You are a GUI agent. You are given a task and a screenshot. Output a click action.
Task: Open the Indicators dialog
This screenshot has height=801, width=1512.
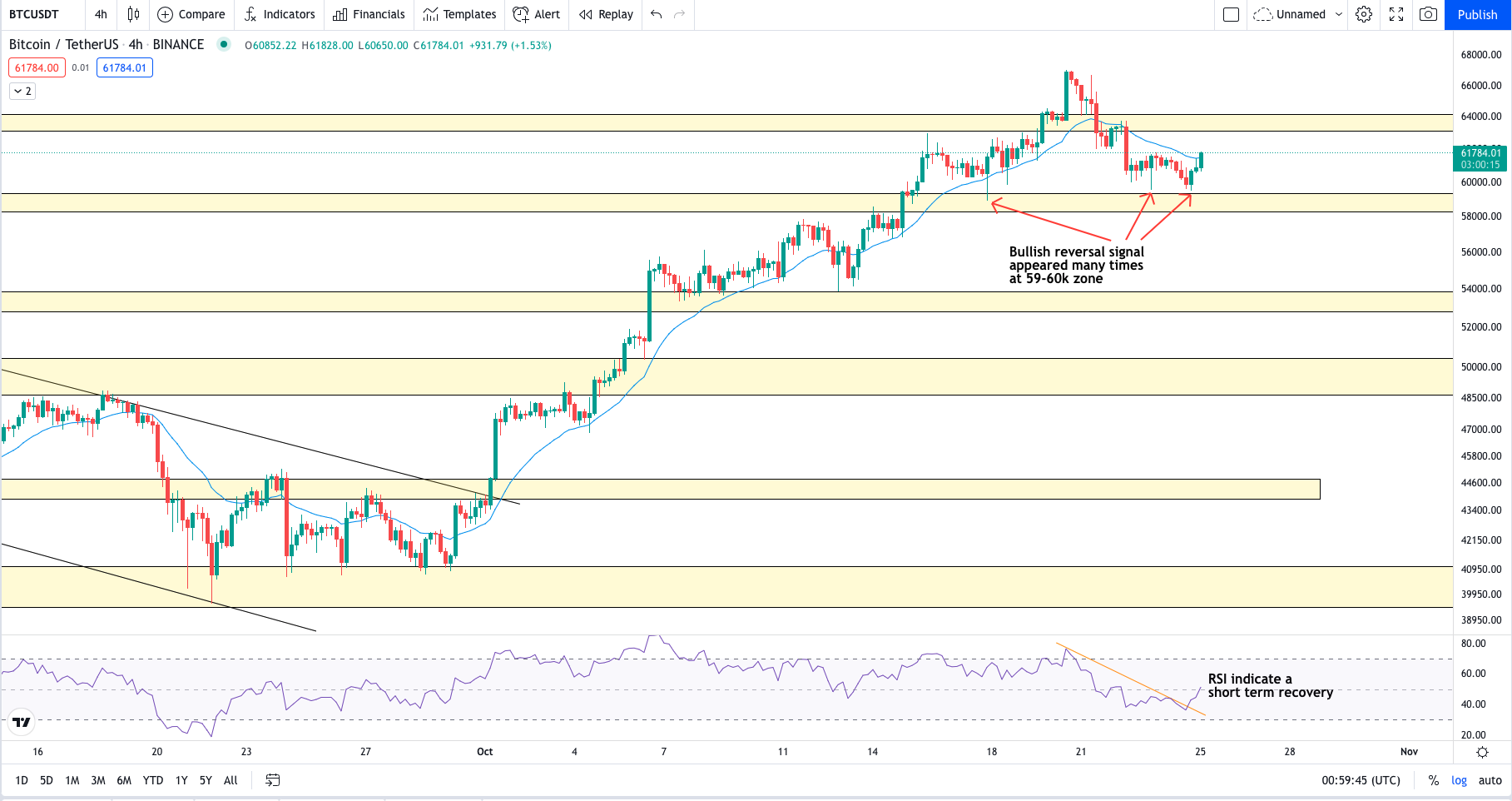click(x=280, y=14)
